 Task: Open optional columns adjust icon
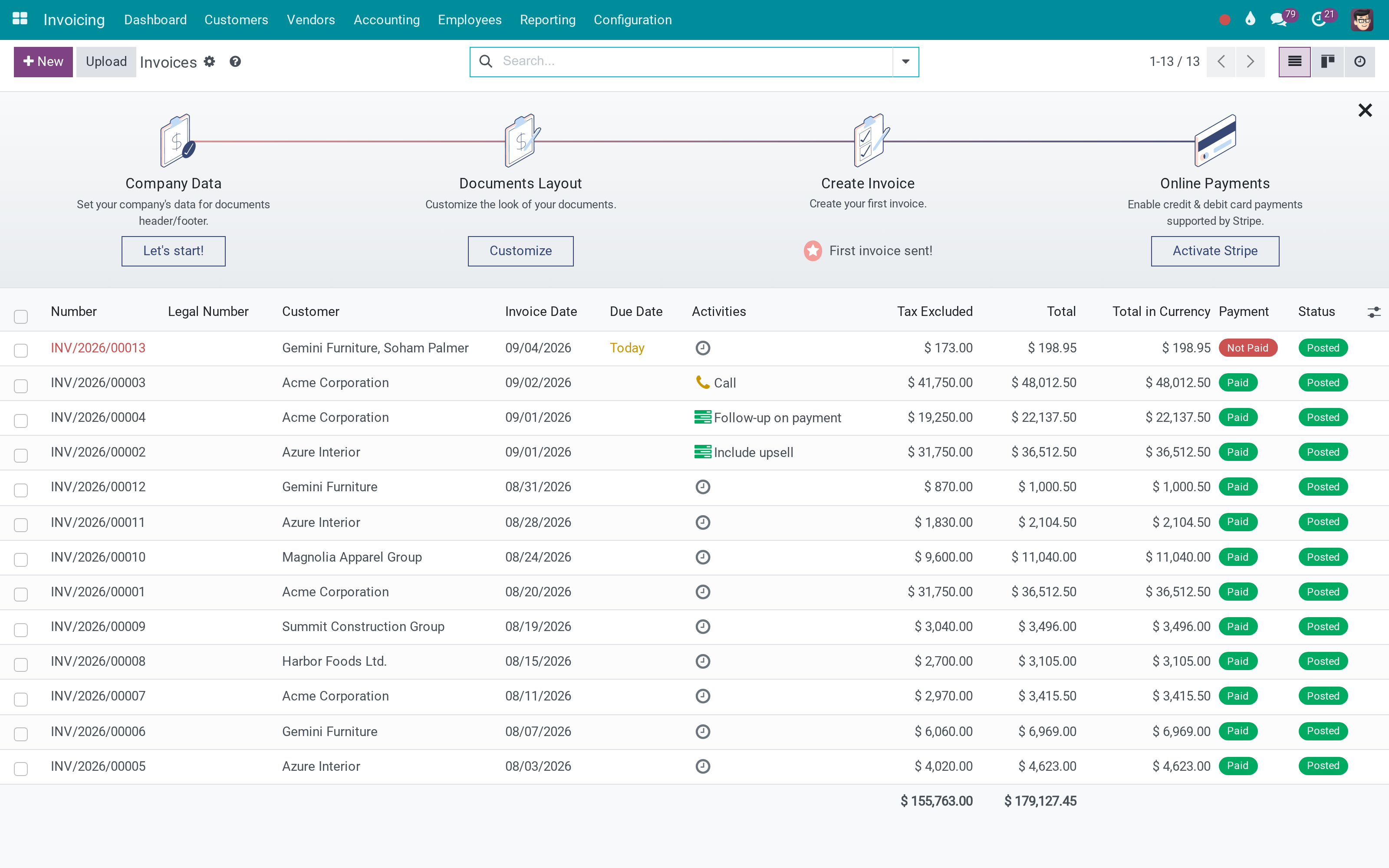click(x=1373, y=312)
